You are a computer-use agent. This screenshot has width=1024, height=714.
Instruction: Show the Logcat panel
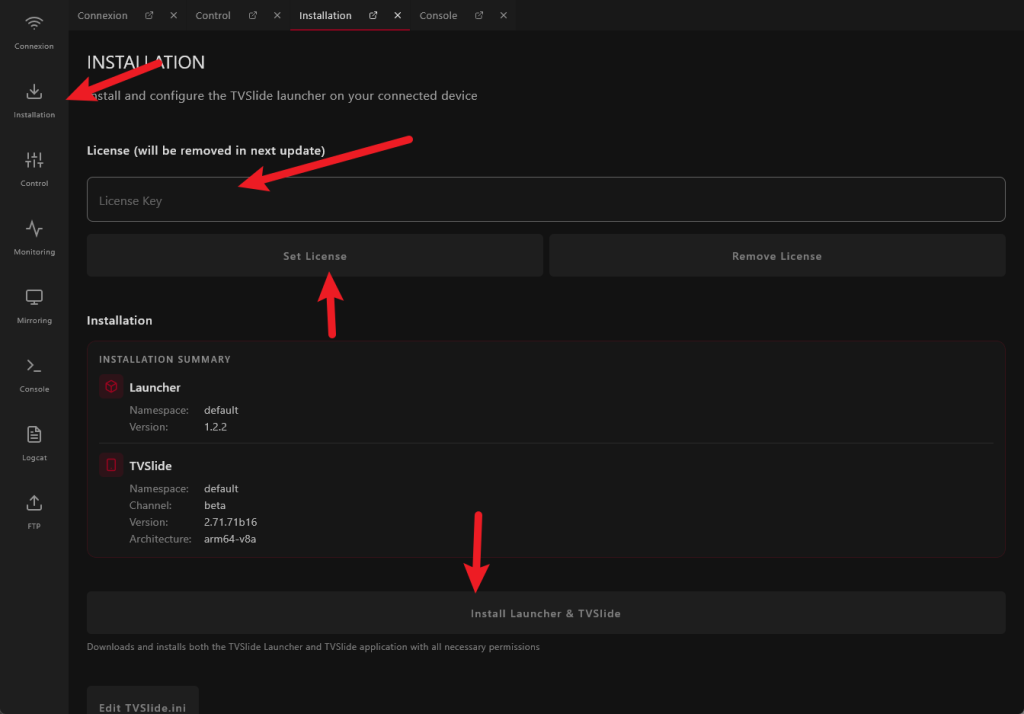[x=34, y=441]
